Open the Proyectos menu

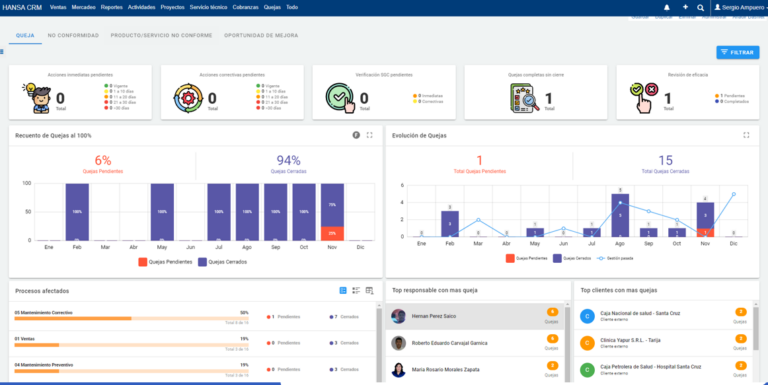(x=172, y=7)
